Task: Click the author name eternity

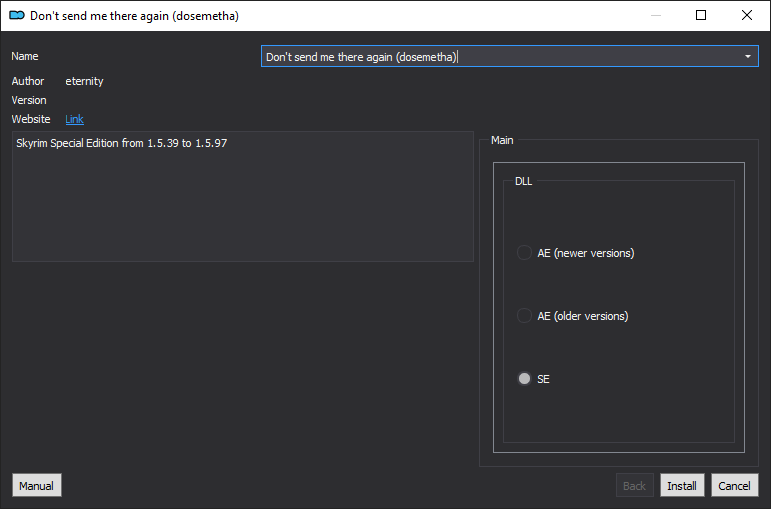Action: [85, 81]
